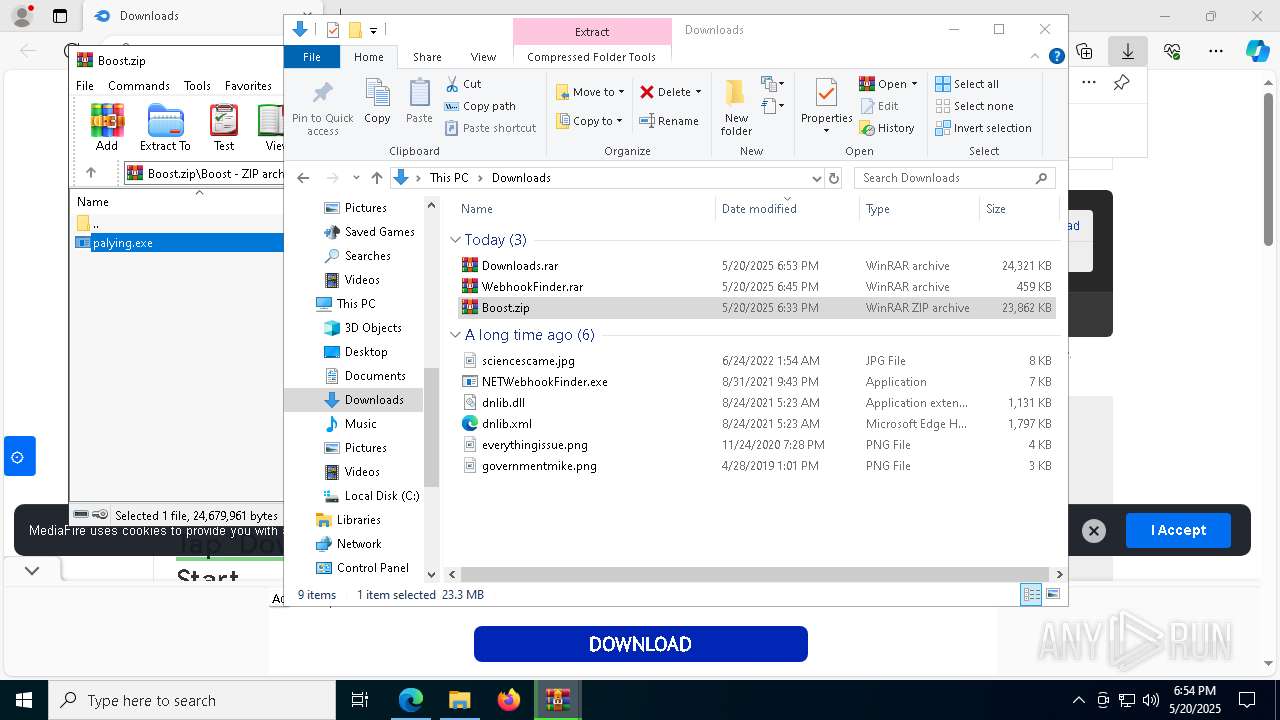Minimize the ribbon chevron
Viewport: 1280px width, 720px height.
[1035, 57]
